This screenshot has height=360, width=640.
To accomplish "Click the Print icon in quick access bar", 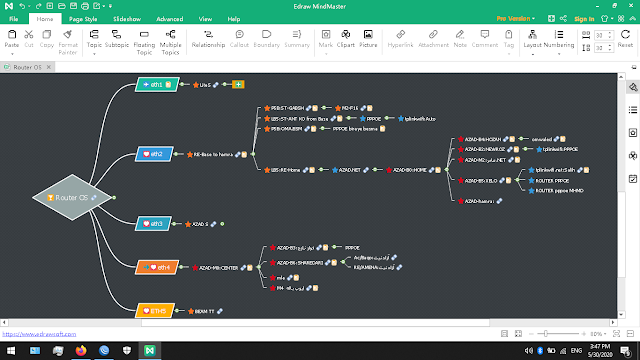I will coord(85,6).
